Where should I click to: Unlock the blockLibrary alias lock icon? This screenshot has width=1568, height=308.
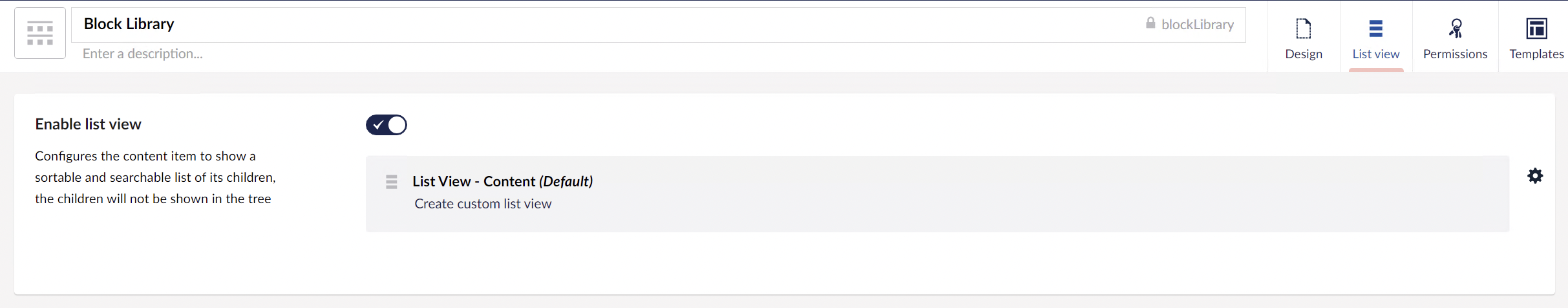tap(1150, 23)
